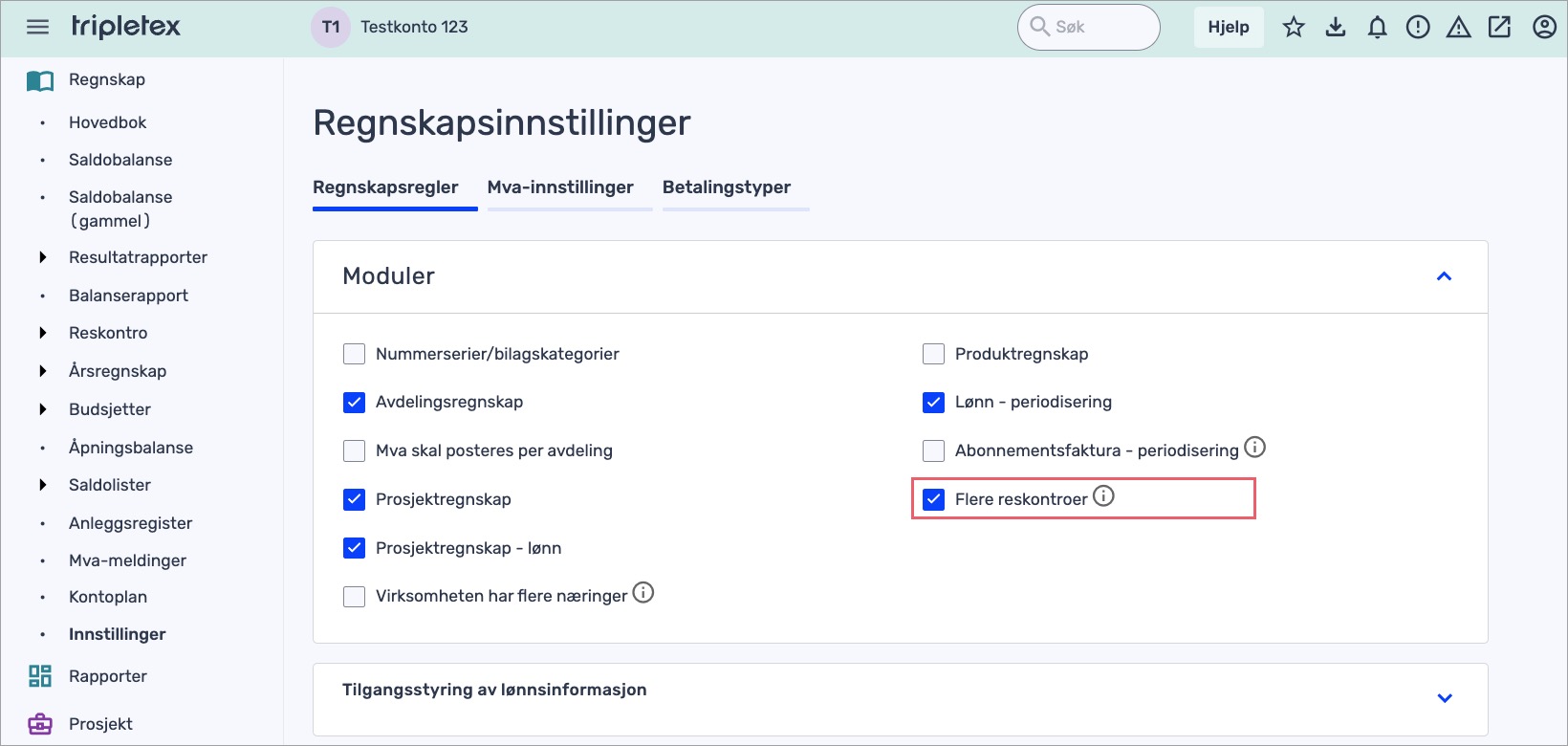
Task: Enable Nummerserier/bilagskategorier checkbox
Action: (354, 354)
